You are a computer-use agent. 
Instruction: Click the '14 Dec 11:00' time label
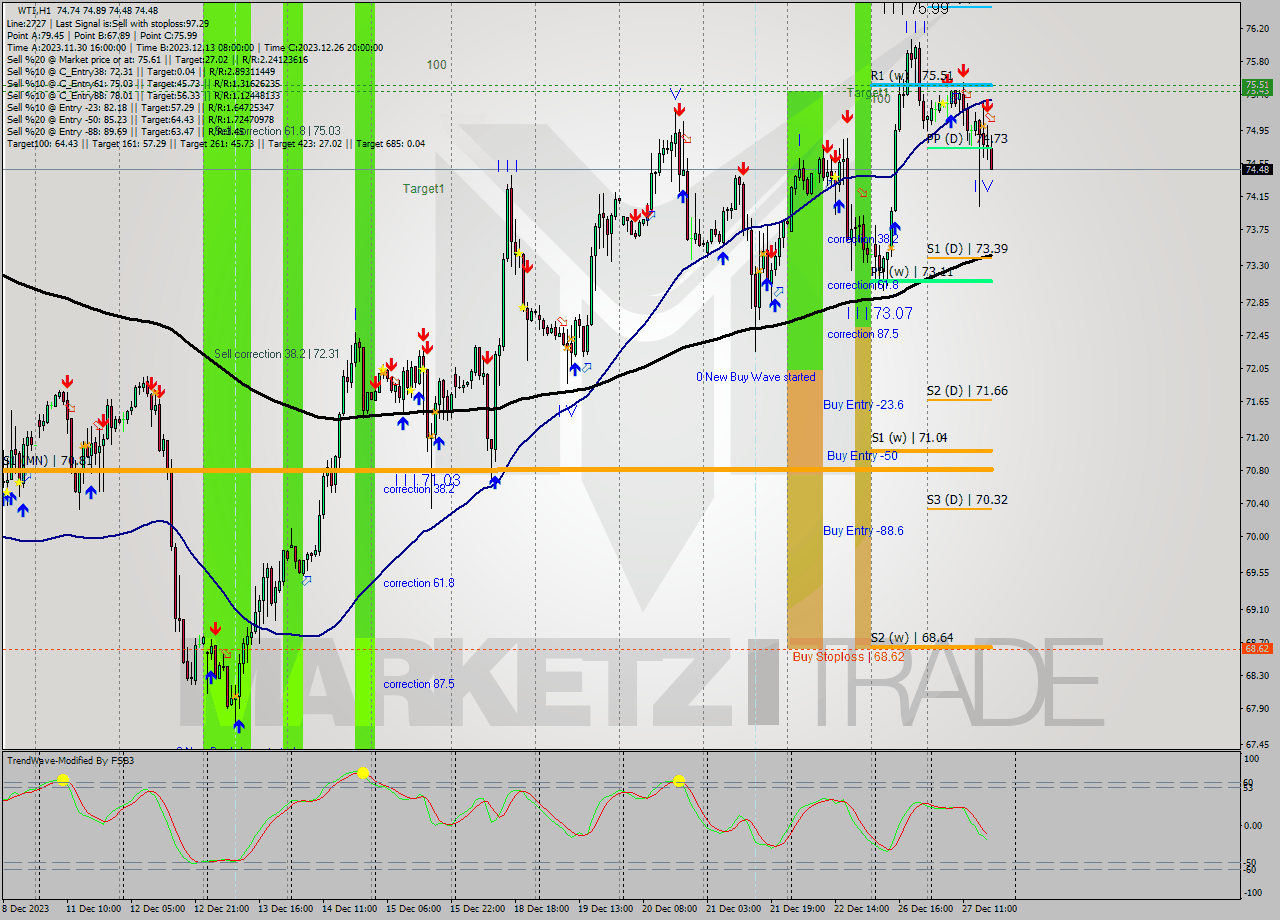coord(350,908)
